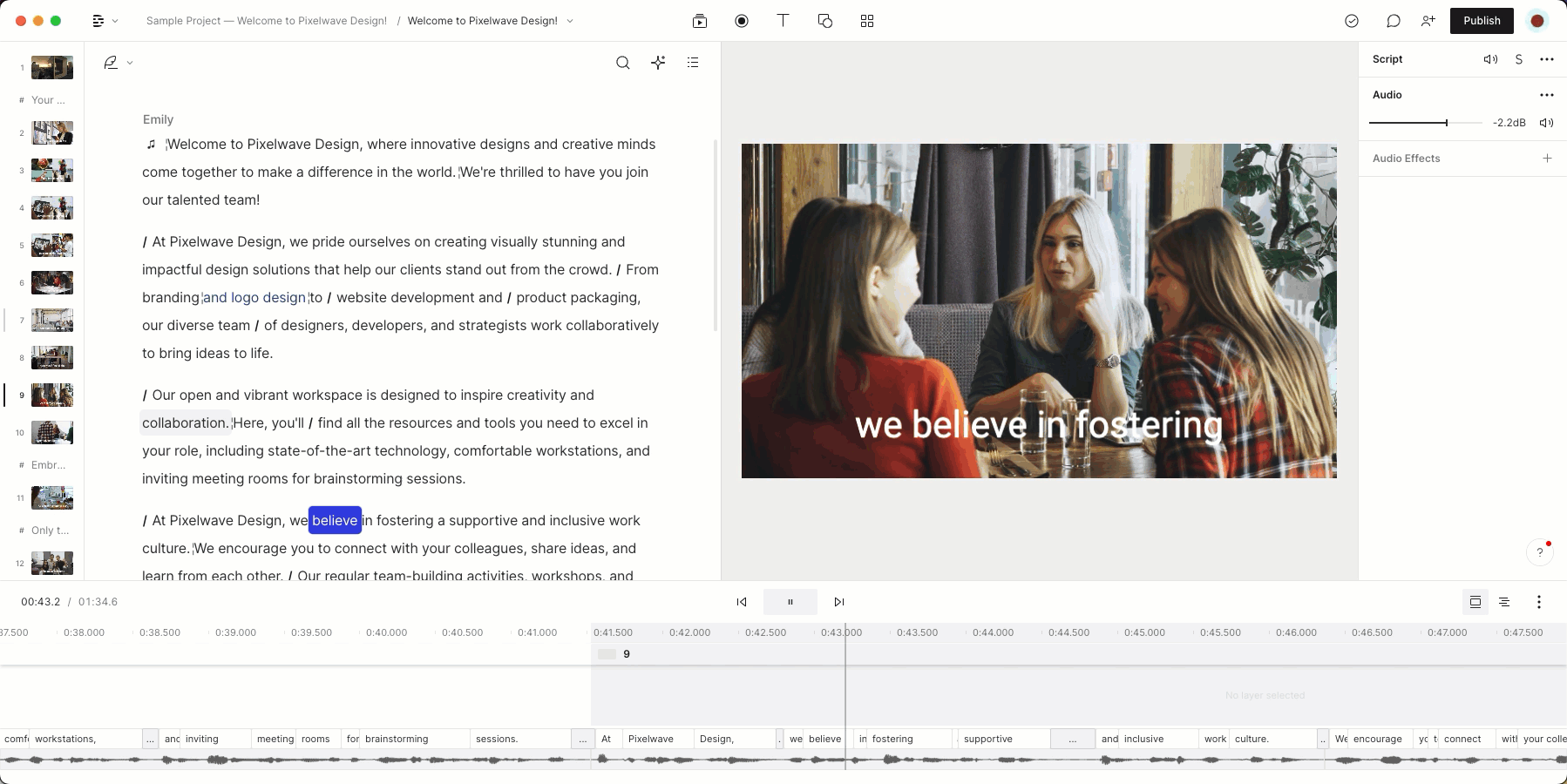
Task: Open the help question mark button
Action: pyautogui.click(x=1540, y=552)
